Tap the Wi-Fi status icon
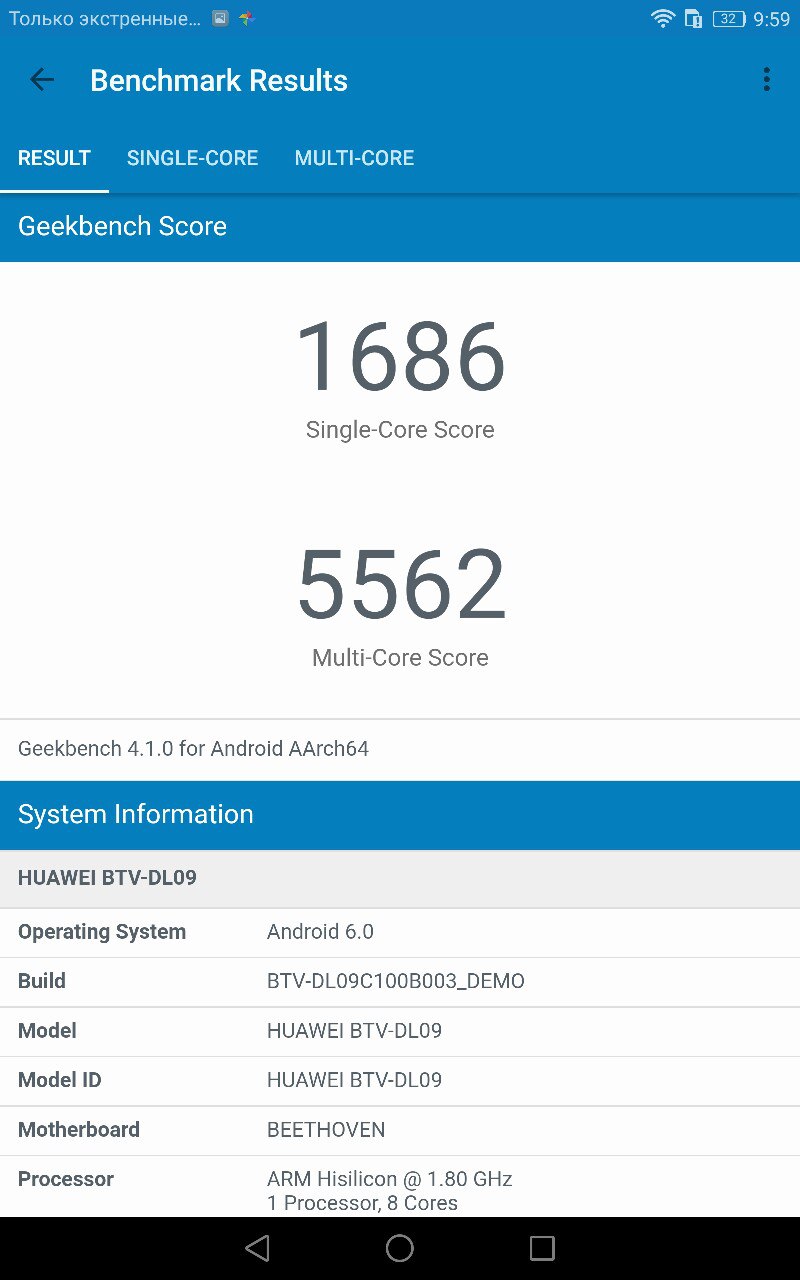The height and width of the screenshot is (1280, 800). [x=662, y=19]
